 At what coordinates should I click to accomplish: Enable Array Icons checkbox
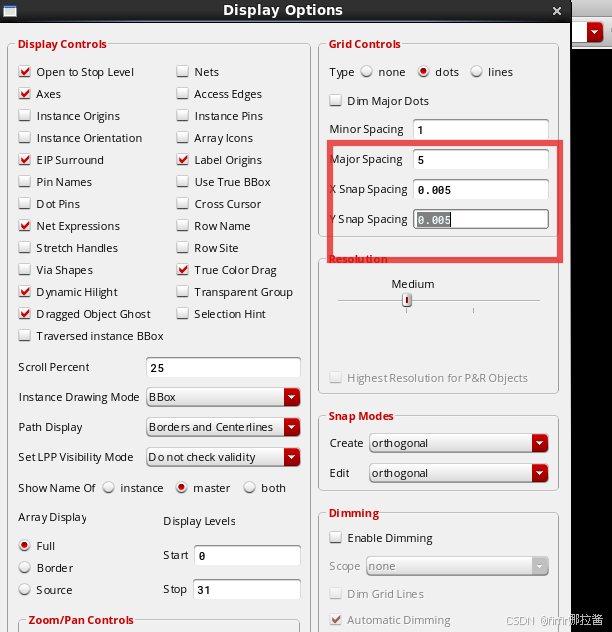[183, 138]
